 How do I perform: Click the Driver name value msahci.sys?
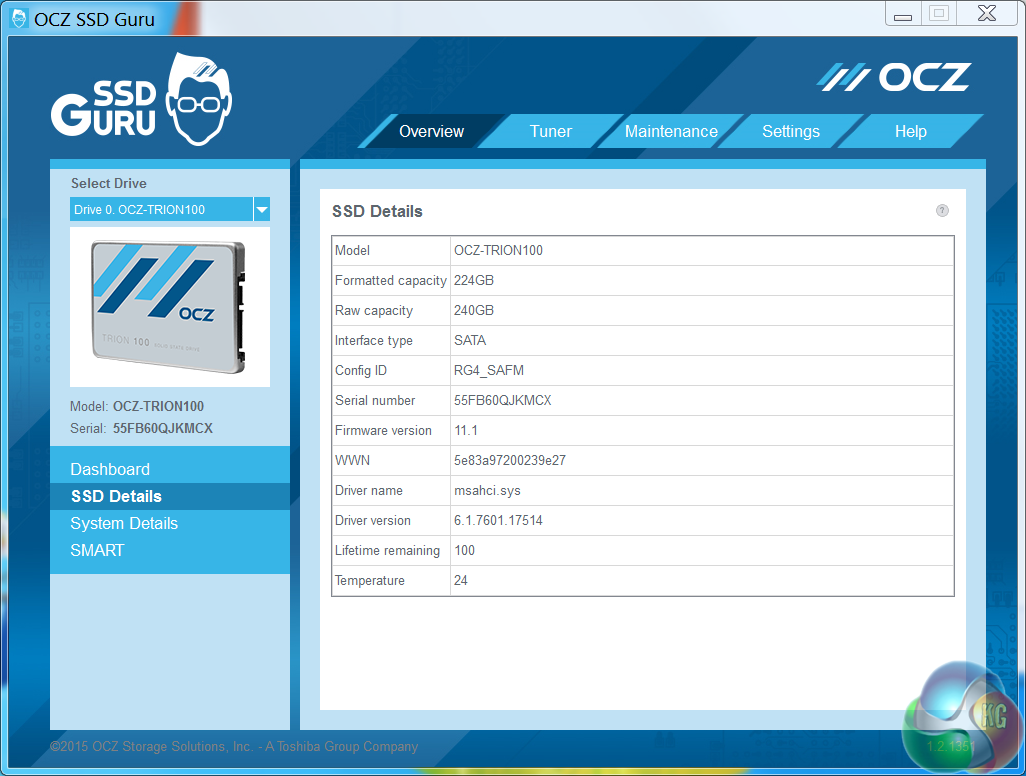(487, 491)
